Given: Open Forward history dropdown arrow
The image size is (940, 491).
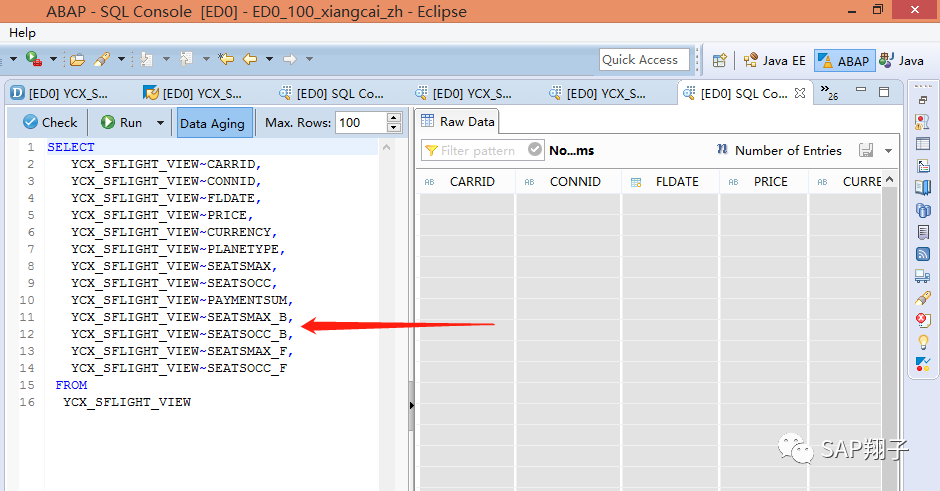Looking at the screenshot, I should 309,59.
